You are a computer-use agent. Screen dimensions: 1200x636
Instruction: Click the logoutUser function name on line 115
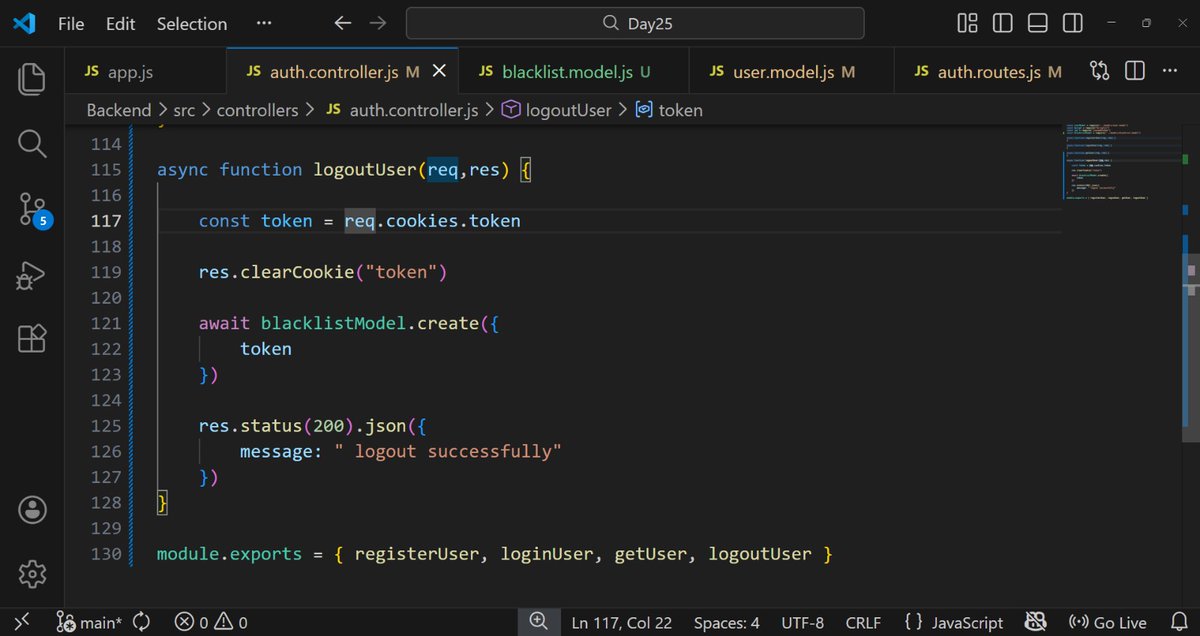coord(365,169)
